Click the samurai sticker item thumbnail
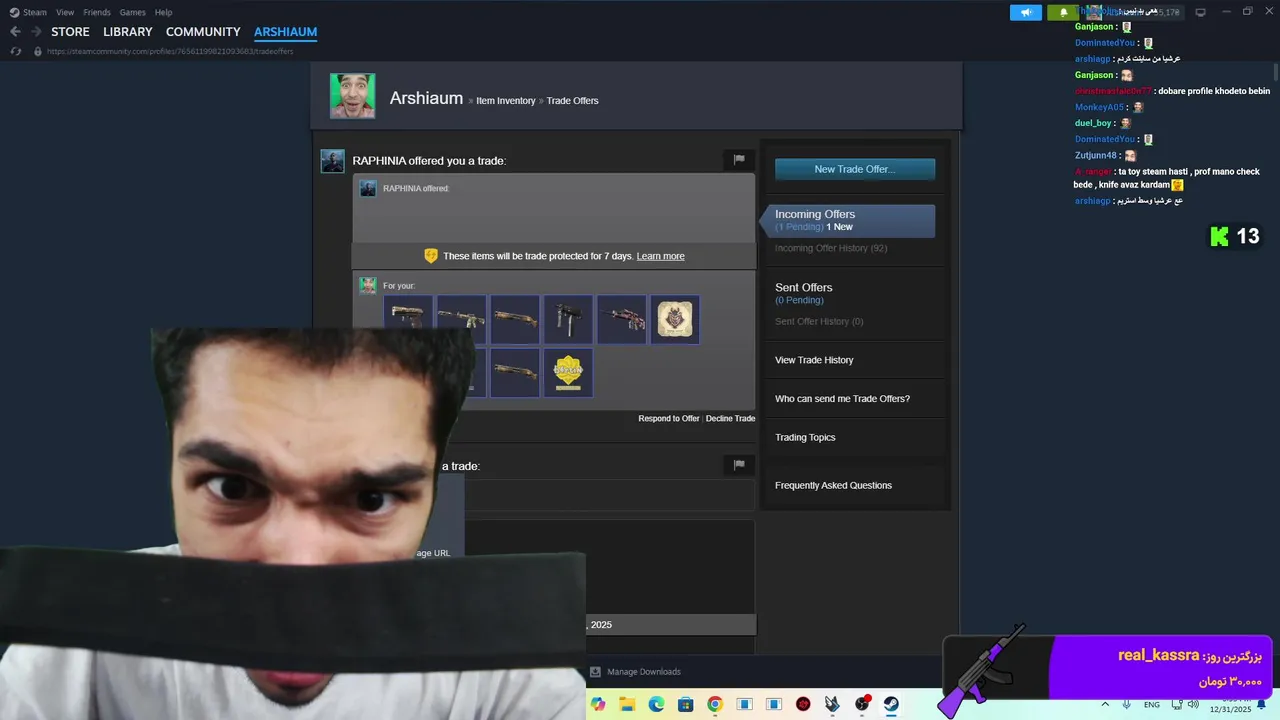Viewport: 1280px width, 720px height. 675,319
